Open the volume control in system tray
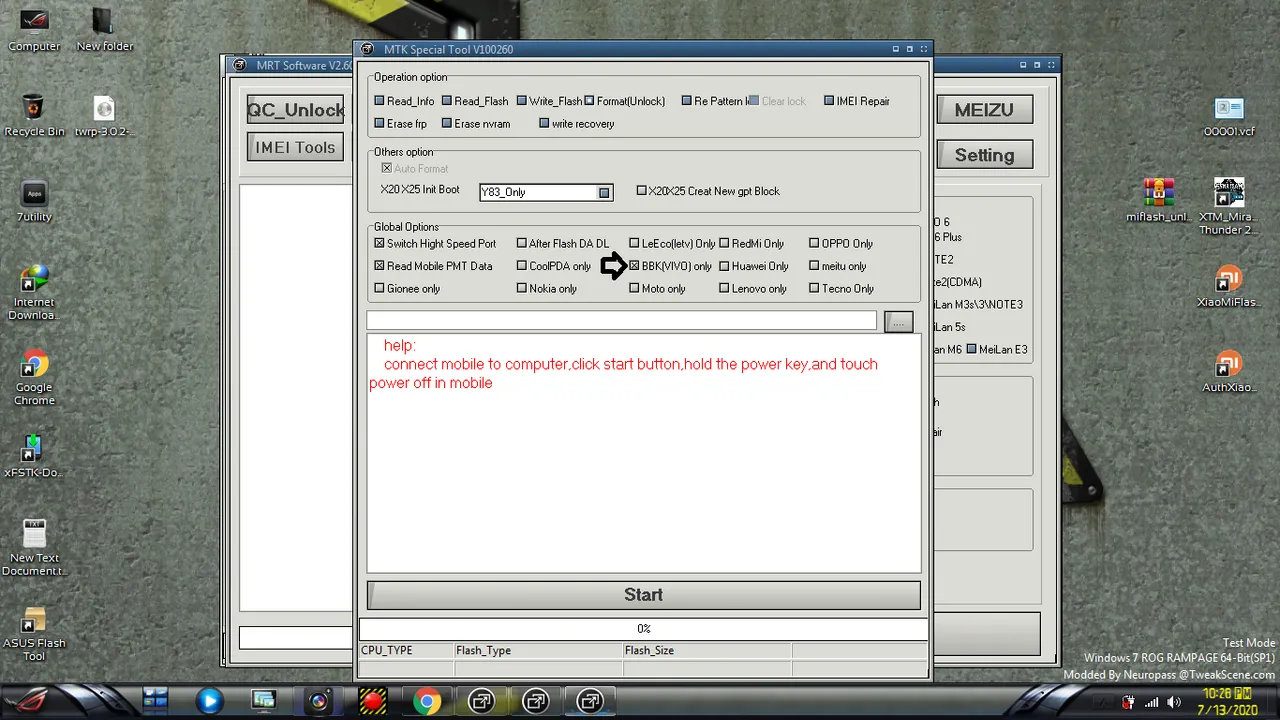 (1176, 702)
